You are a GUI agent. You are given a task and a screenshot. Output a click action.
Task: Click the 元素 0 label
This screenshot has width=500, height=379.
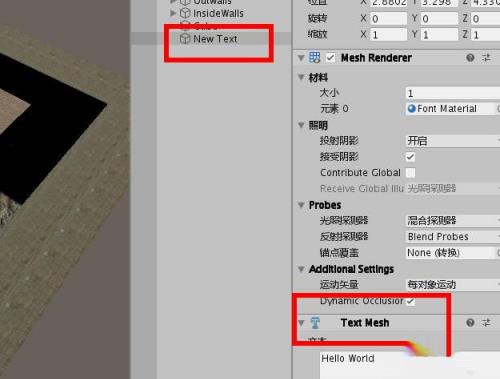[334, 109]
